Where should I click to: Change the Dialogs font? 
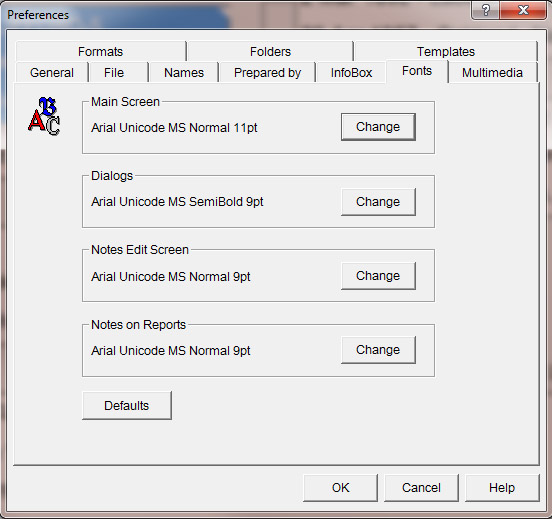click(x=378, y=202)
